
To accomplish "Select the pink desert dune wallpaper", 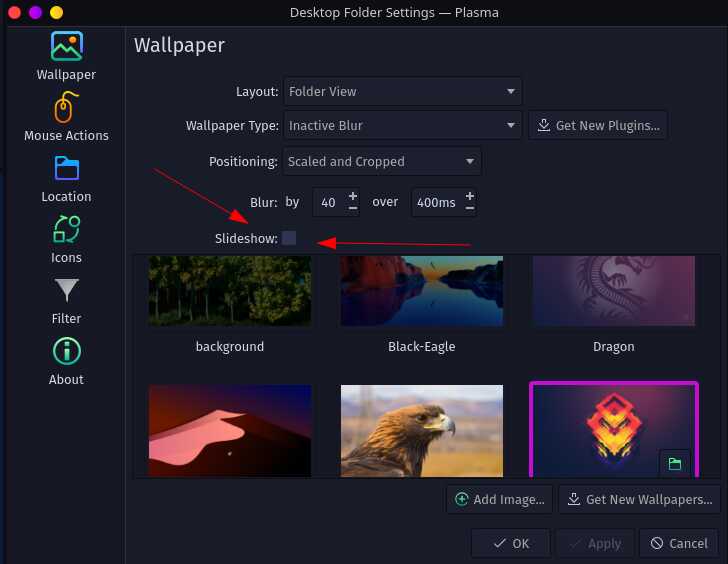I will [230, 431].
